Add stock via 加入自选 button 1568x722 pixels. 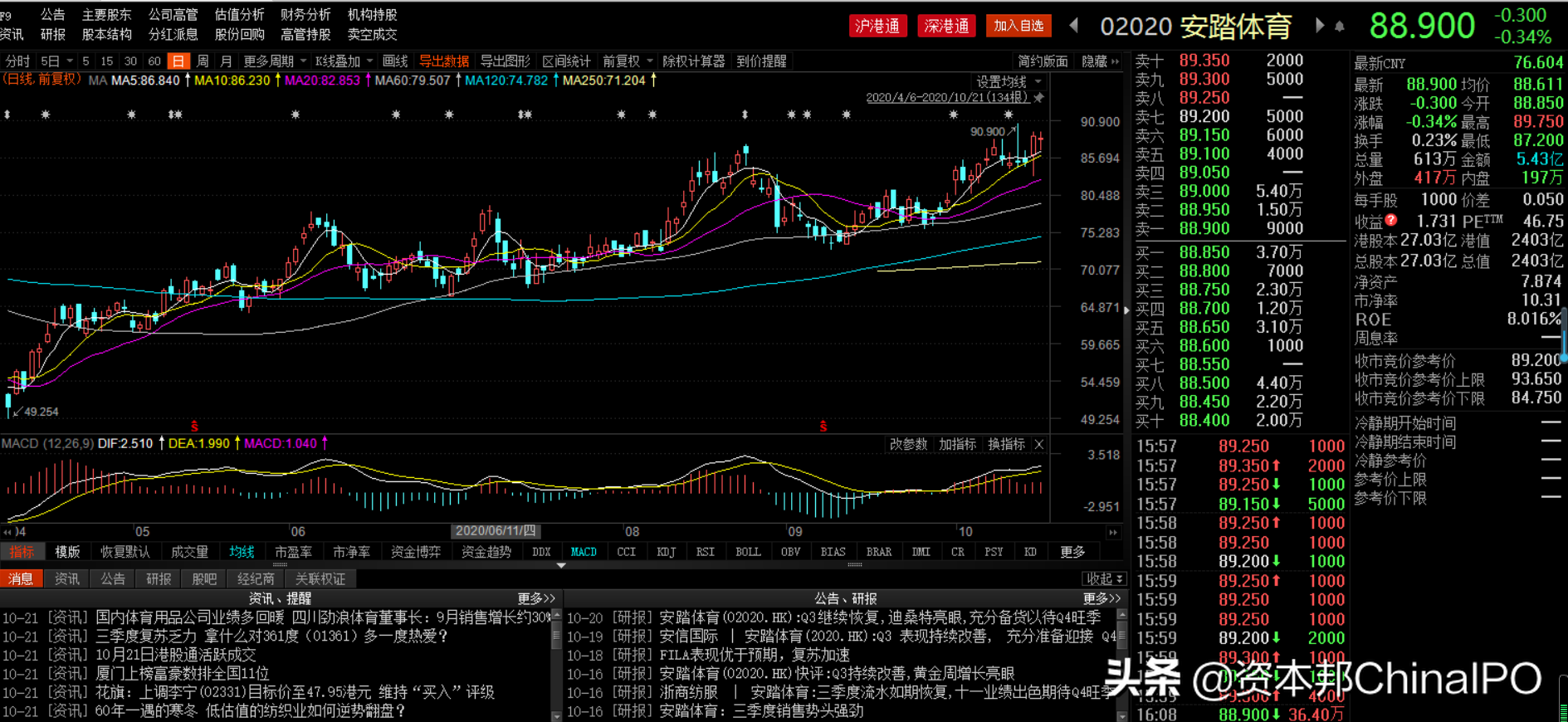pyautogui.click(x=1018, y=26)
